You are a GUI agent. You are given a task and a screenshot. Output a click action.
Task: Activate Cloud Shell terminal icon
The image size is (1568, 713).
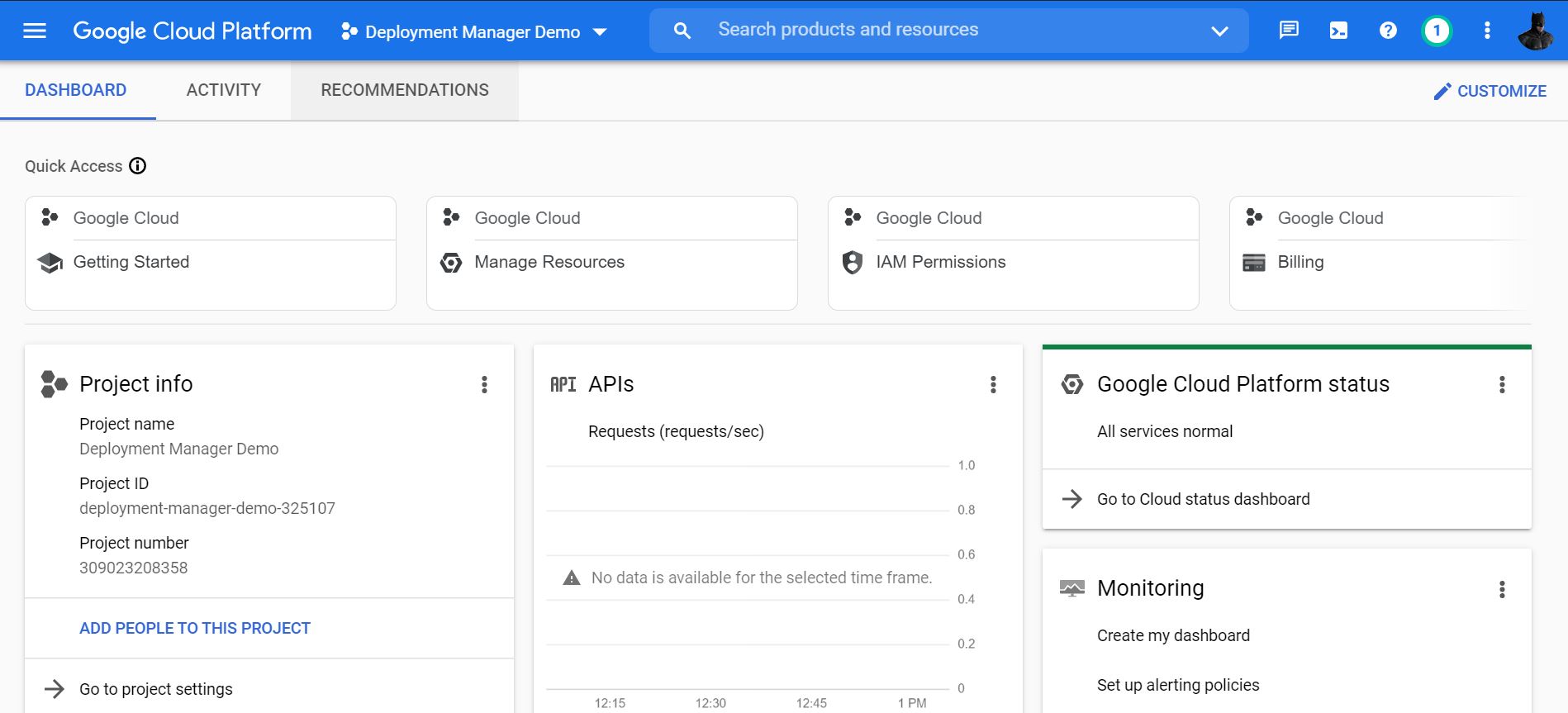tap(1338, 31)
